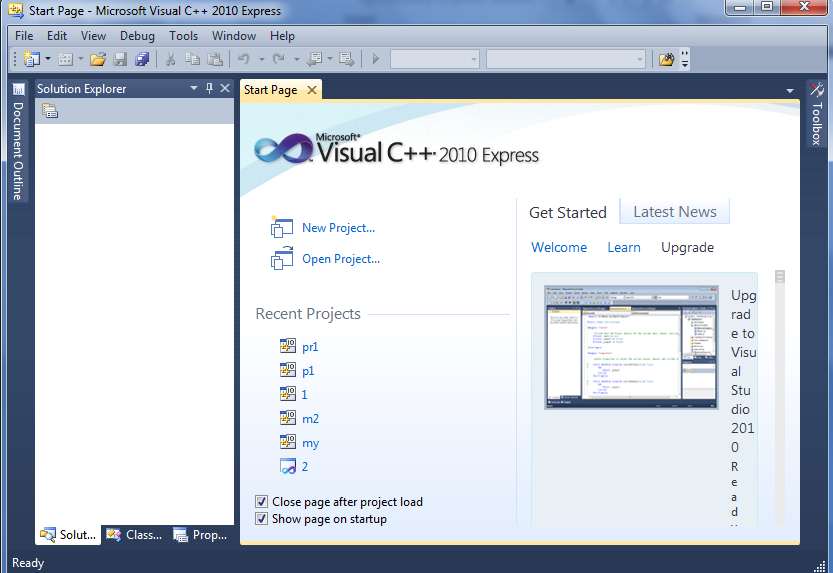Open the Learn section link

pyautogui.click(x=624, y=247)
